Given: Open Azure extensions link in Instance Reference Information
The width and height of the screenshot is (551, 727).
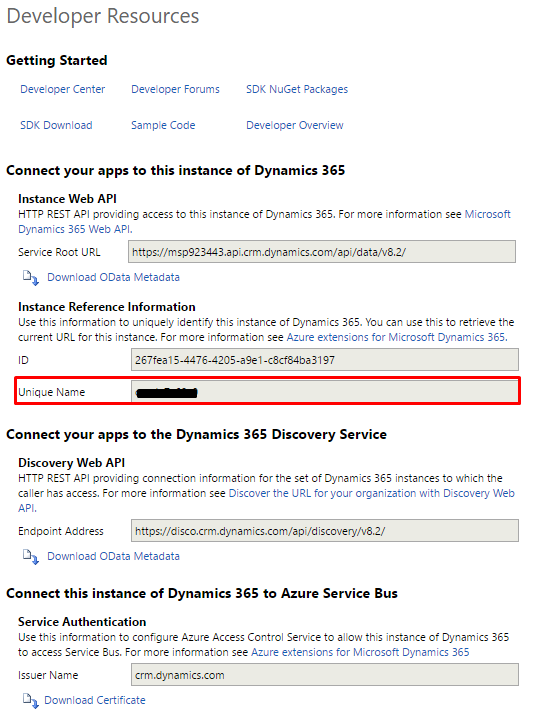Looking at the screenshot, I should point(397,337).
